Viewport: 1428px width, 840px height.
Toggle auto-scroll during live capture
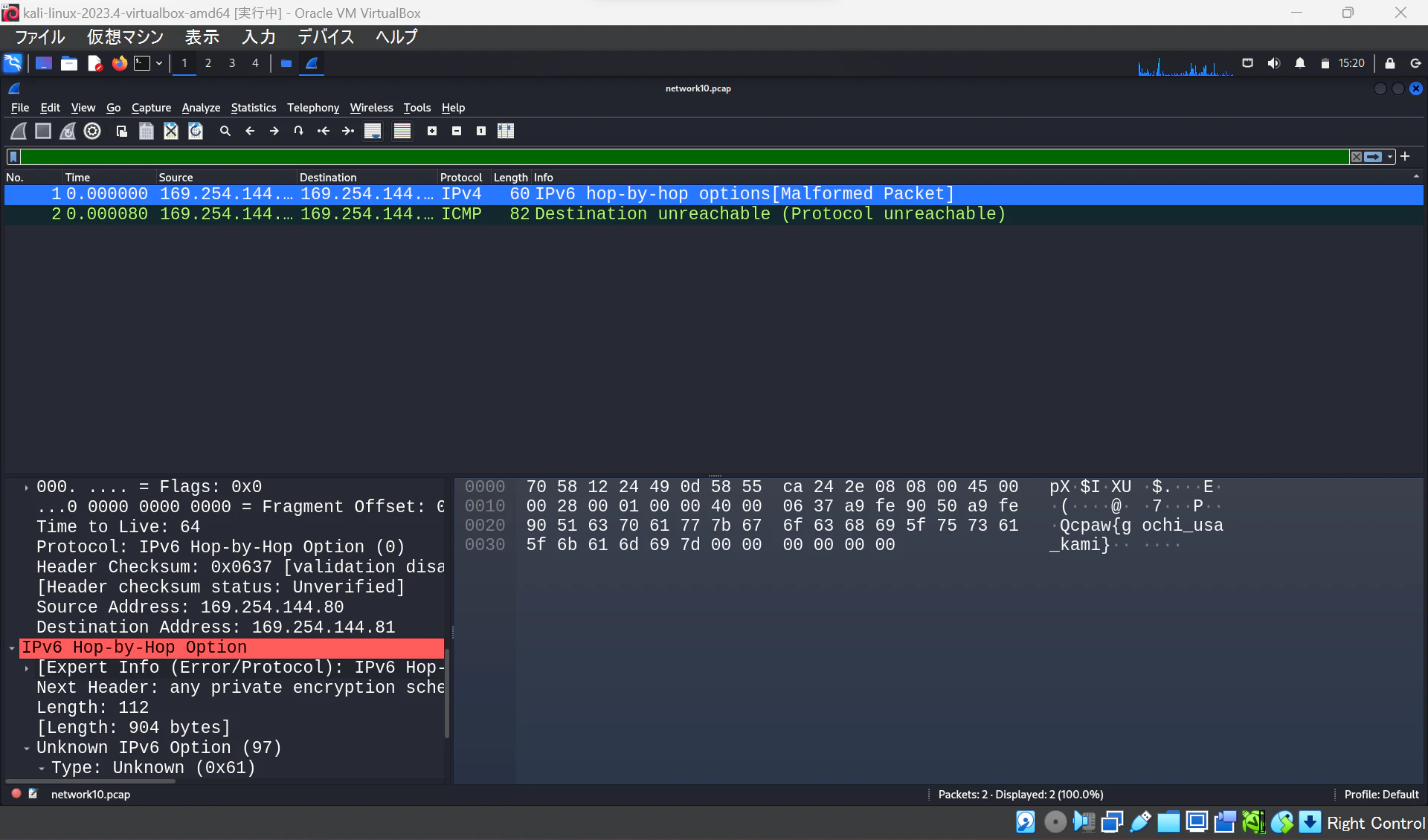[x=373, y=131]
